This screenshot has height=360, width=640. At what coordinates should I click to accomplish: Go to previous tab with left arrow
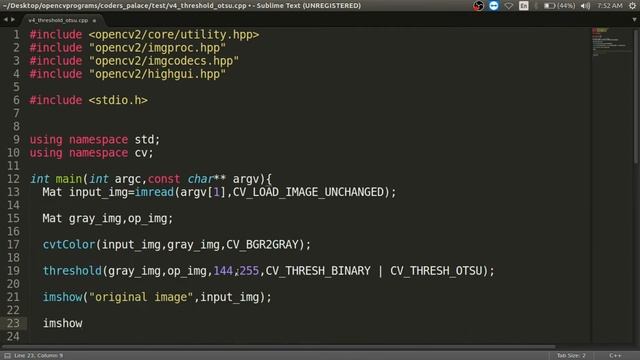[x=6, y=20]
